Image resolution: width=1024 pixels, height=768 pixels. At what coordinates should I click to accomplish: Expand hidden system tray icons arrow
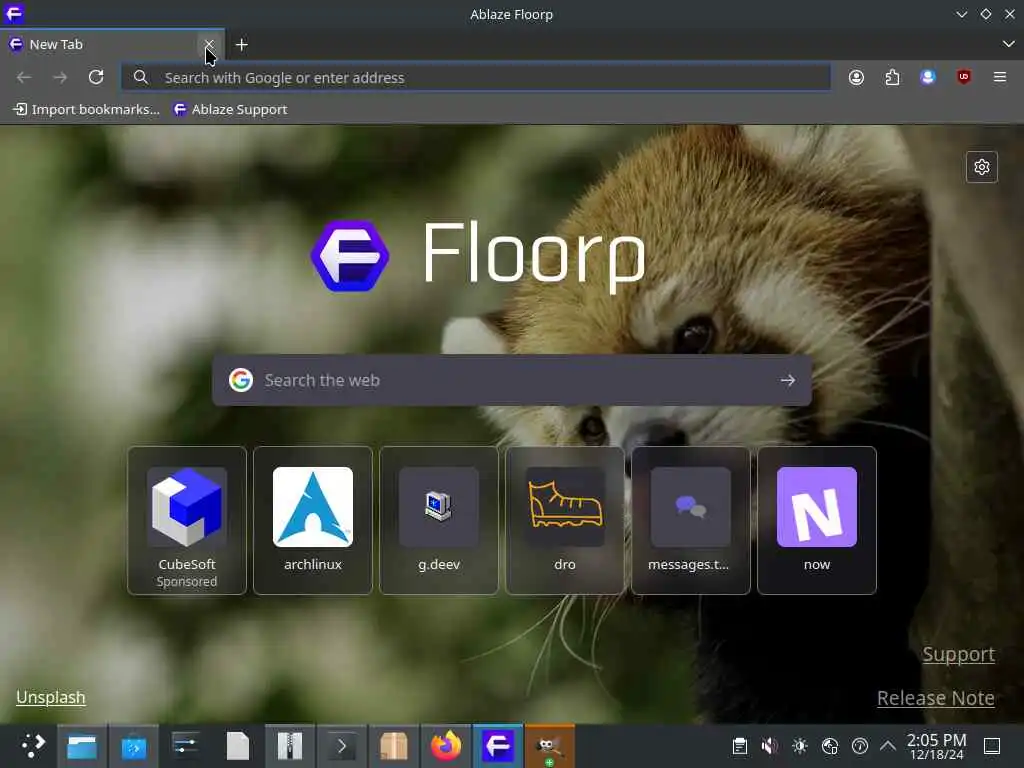[888, 746]
